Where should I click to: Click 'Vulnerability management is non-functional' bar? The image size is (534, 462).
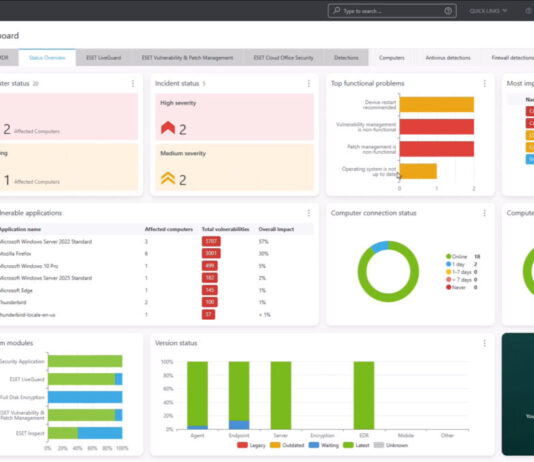437,127
